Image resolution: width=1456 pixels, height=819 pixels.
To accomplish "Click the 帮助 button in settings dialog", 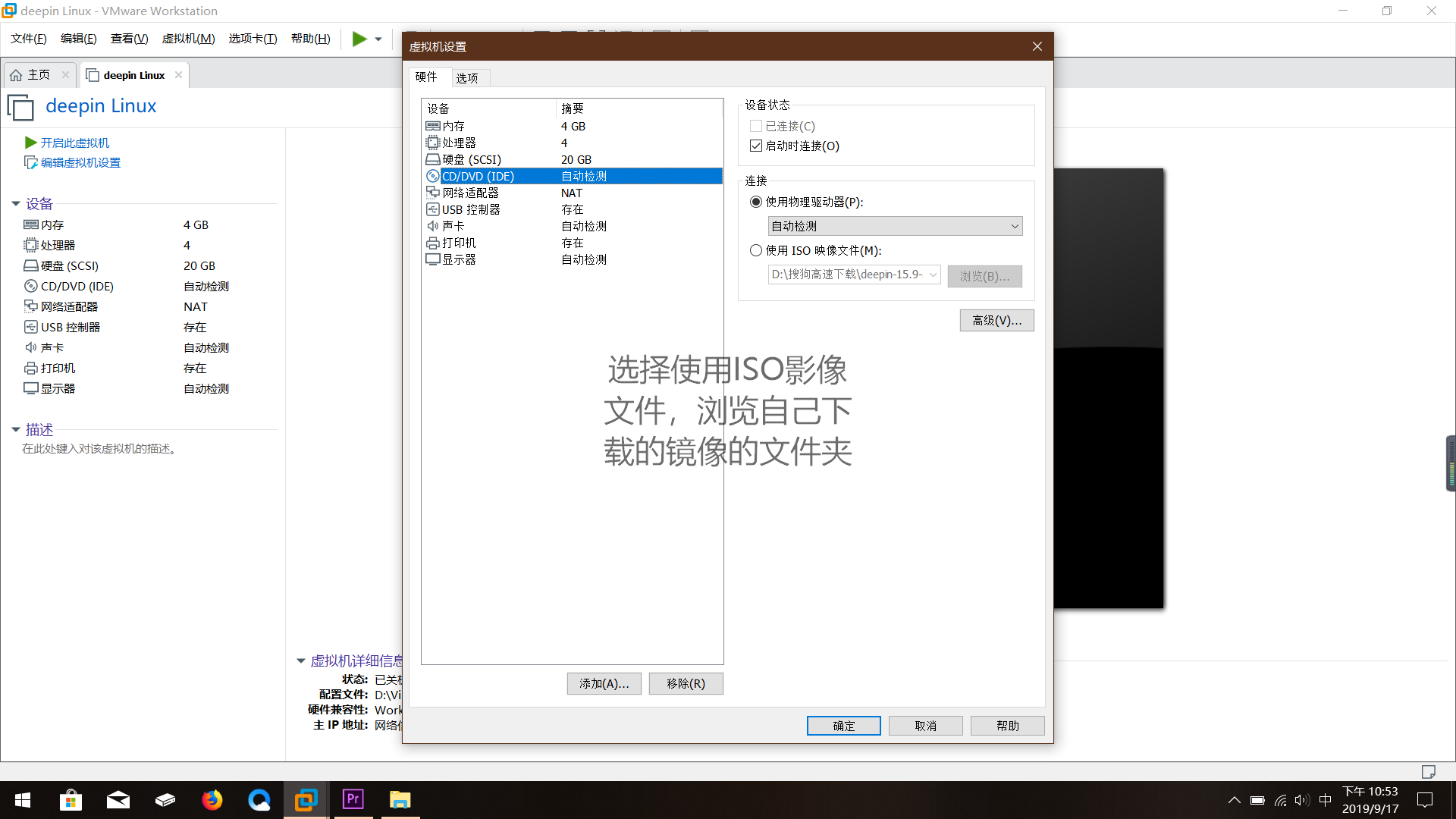I will pos(1008,726).
